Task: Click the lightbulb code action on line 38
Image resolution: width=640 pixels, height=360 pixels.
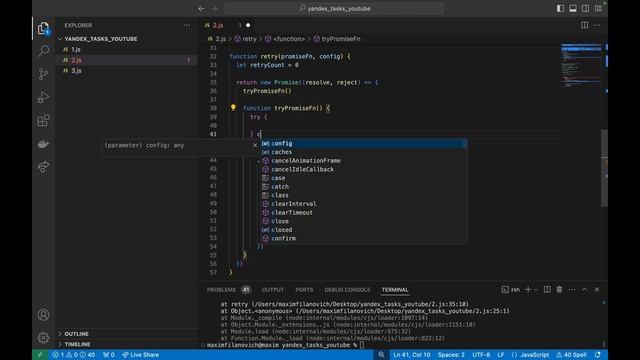Action: [233, 108]
